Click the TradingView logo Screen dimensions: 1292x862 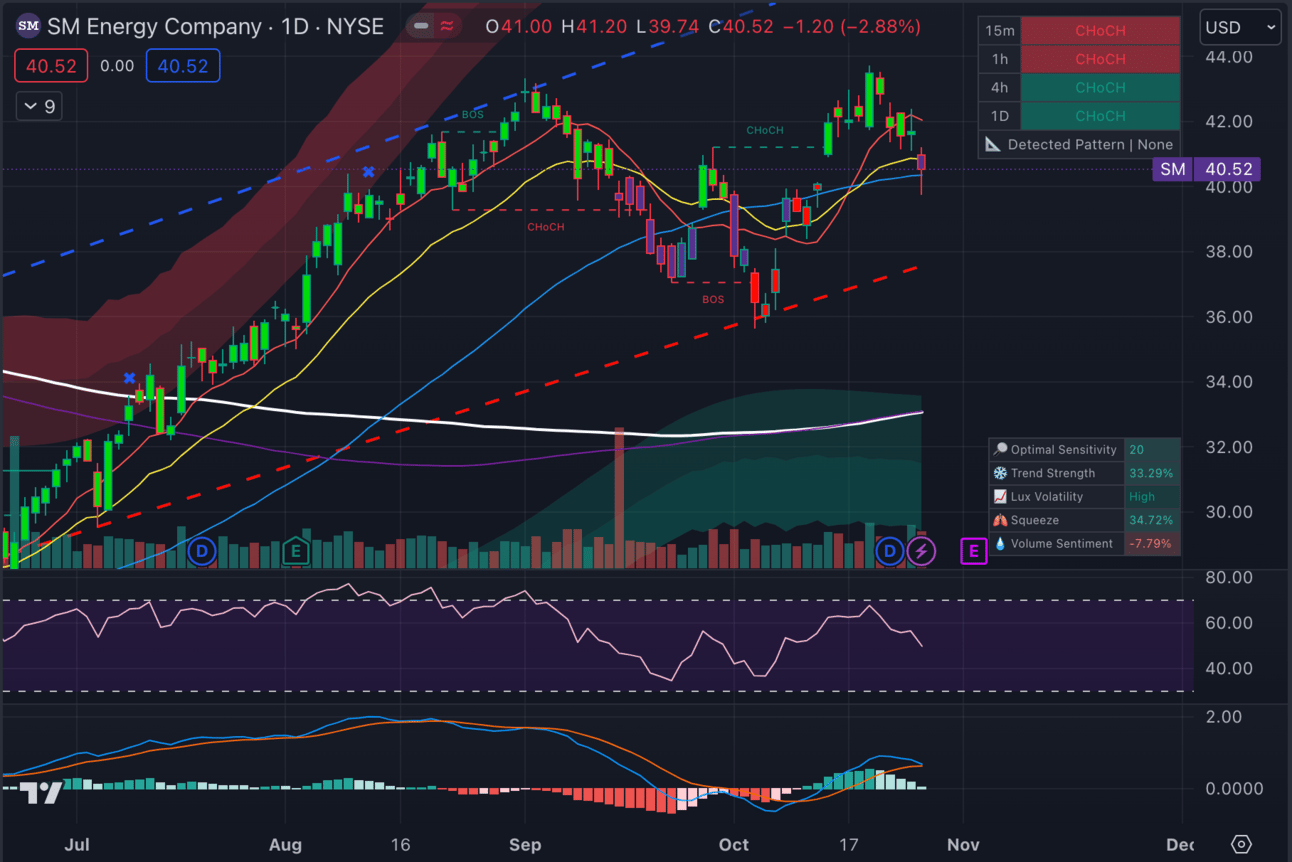pyautogui.click(x=42, y=793)
